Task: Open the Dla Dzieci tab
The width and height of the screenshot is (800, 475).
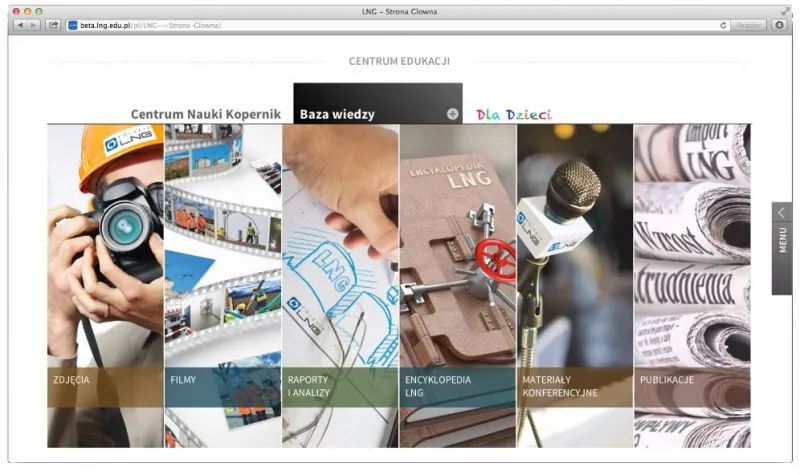Action: point(513,114)
